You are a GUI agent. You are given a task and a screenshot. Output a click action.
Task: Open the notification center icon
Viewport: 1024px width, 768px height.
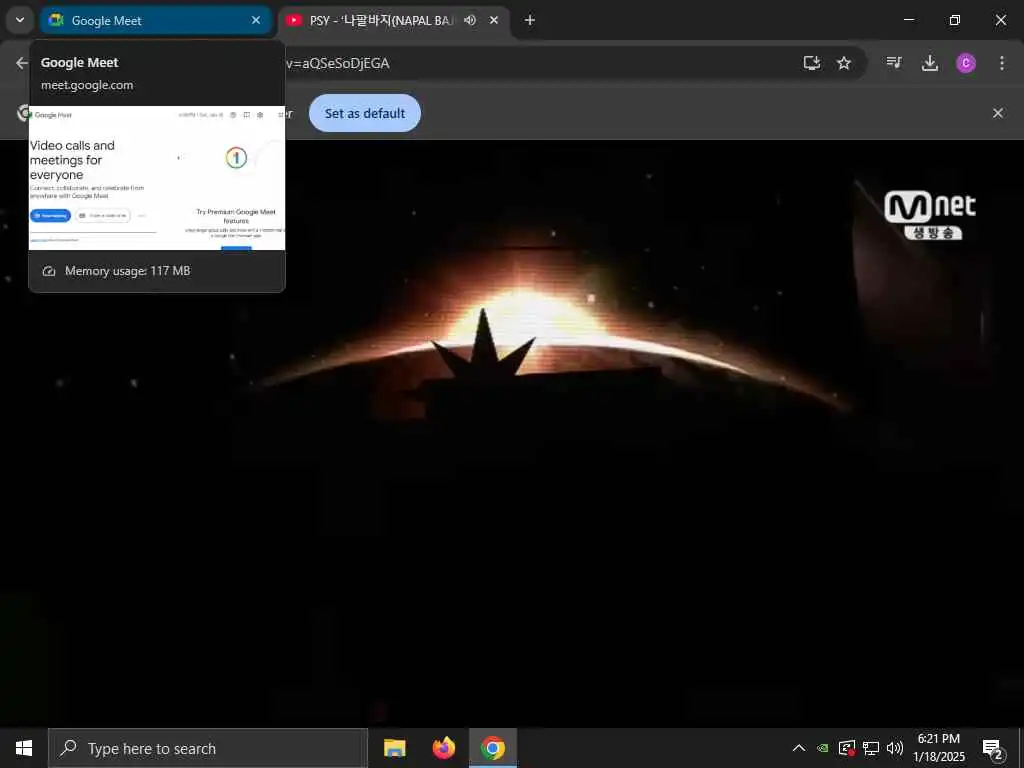(992, 748)
